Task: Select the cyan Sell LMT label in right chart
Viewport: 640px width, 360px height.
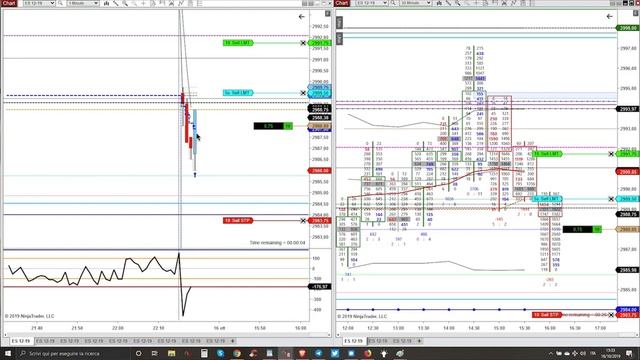Action: pyautogui.click(x=547, y=199)
